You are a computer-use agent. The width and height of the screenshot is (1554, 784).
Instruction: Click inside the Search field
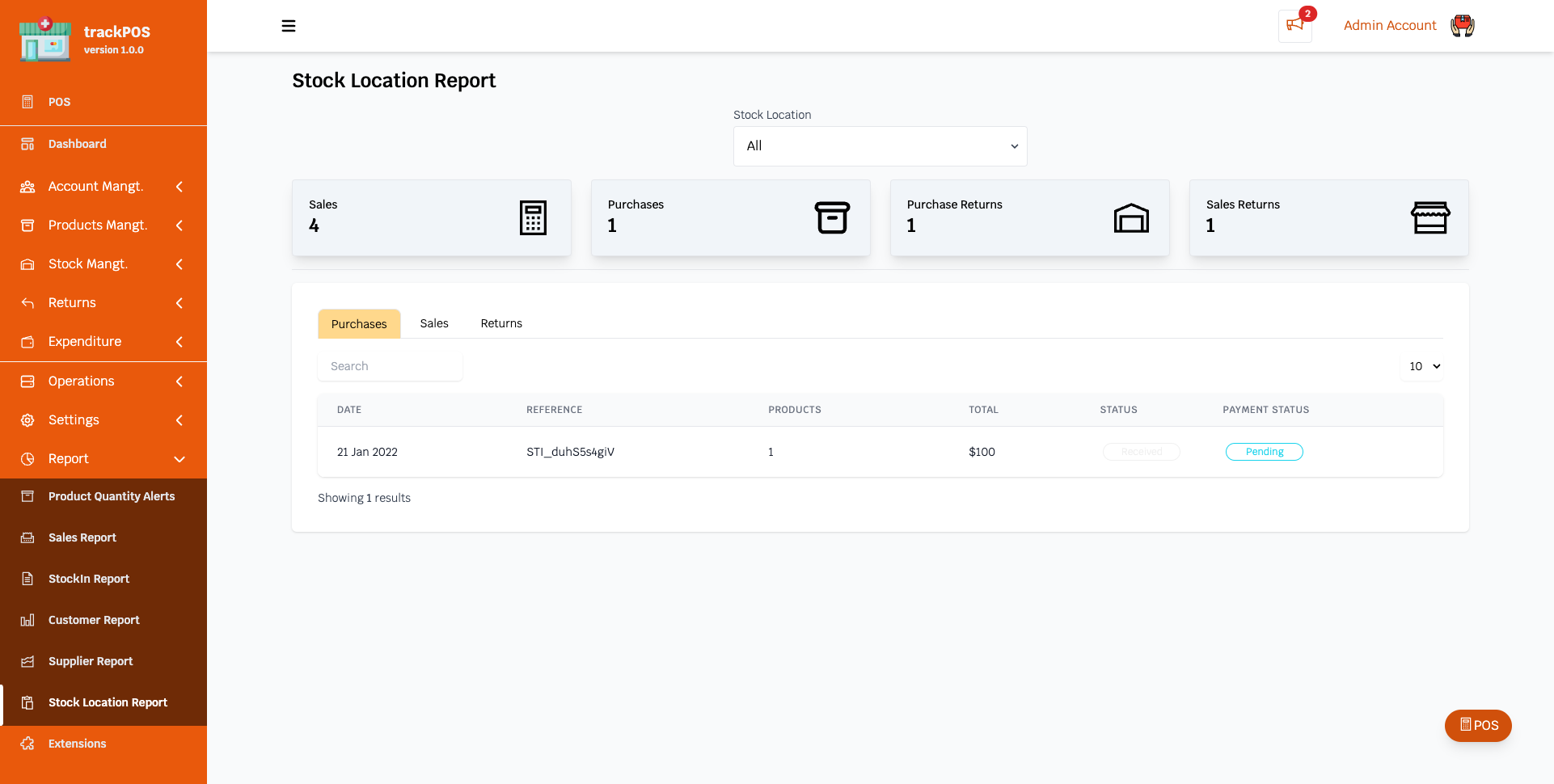pos(390,366)
